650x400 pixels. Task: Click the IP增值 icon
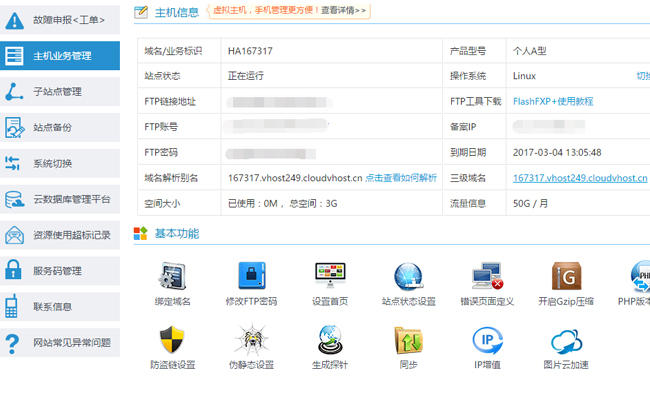(487, 341)
